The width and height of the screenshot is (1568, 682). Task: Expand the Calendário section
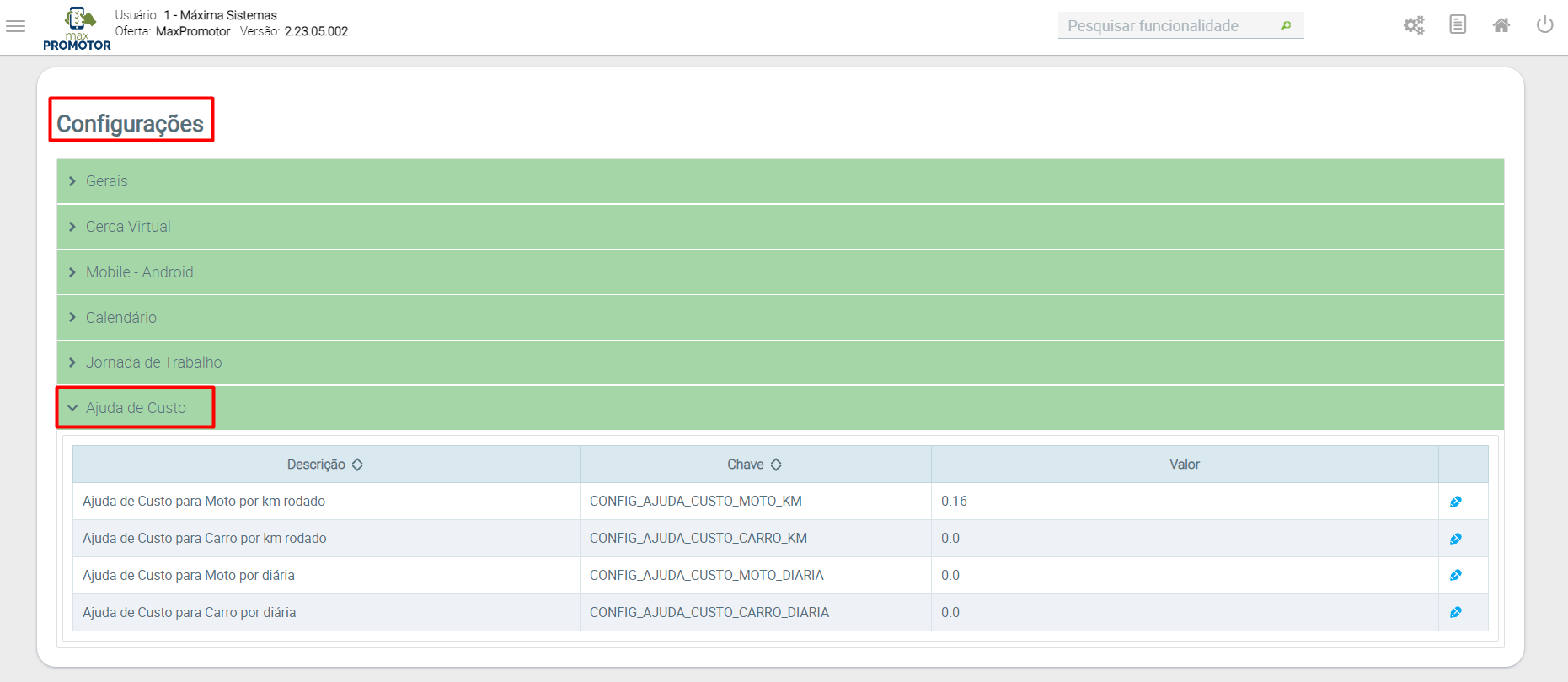point(780,318)
